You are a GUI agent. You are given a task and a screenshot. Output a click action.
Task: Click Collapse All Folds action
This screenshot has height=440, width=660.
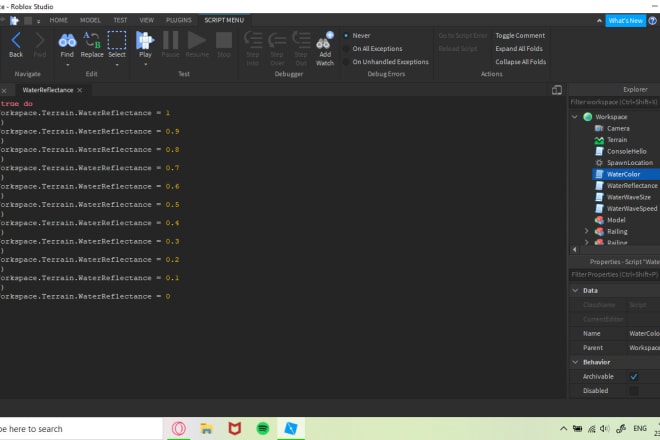[520, 61]
